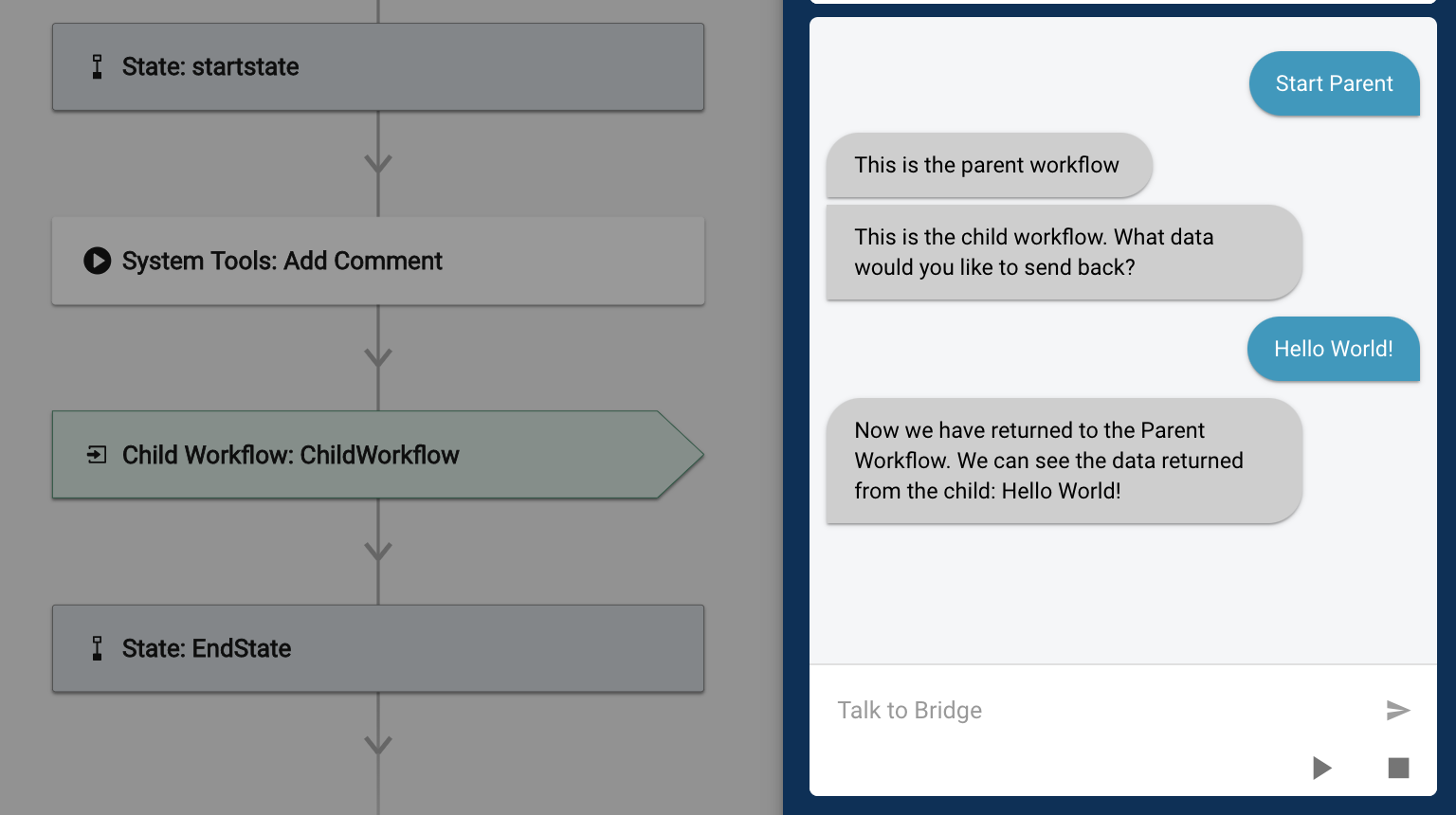Send the chat message with arrow icon
Image resolution: width=1456 pixels, height=815 pixels.
pyautogui.click(x=1398, y=710)
